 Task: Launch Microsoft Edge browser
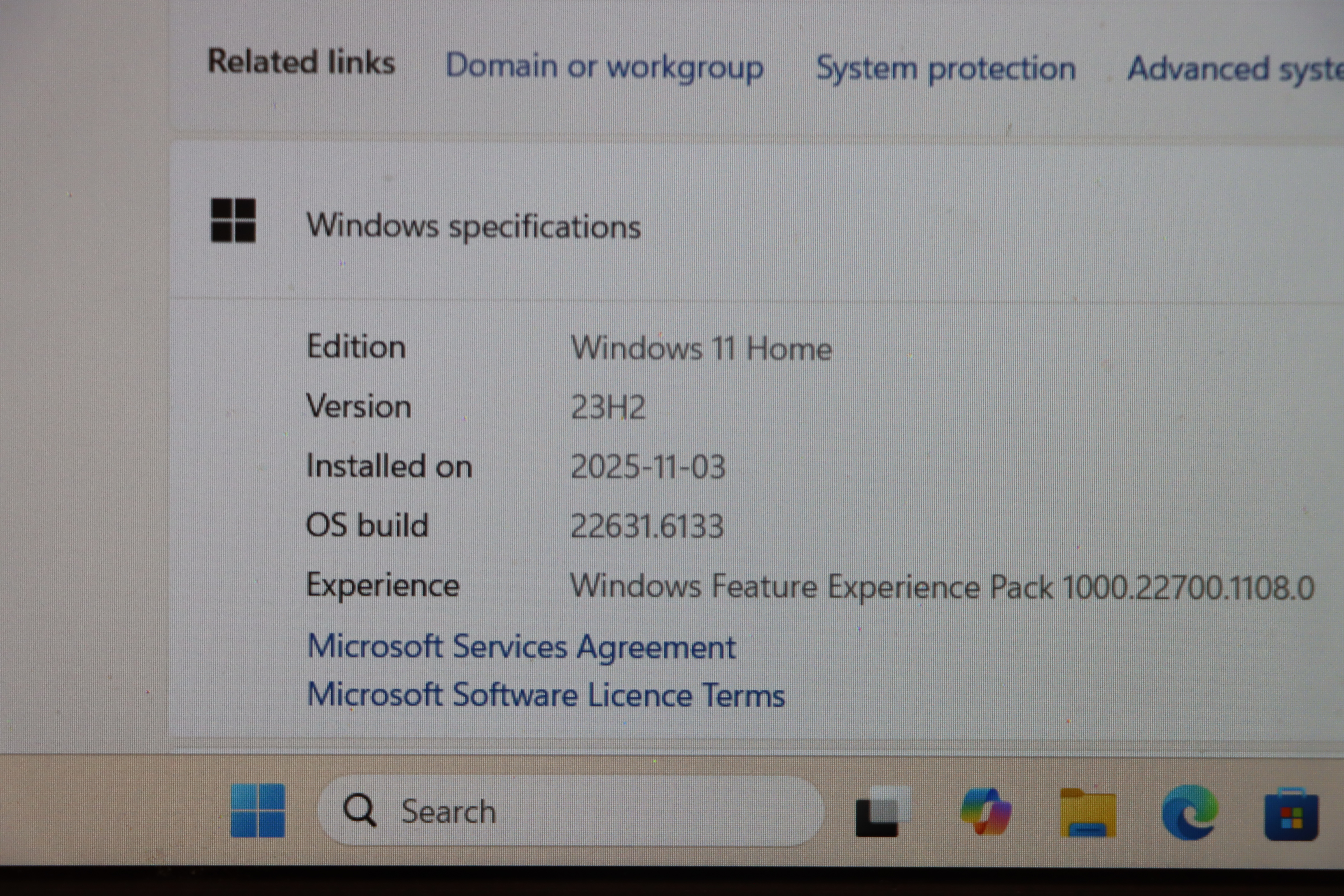pos(1190,812)
